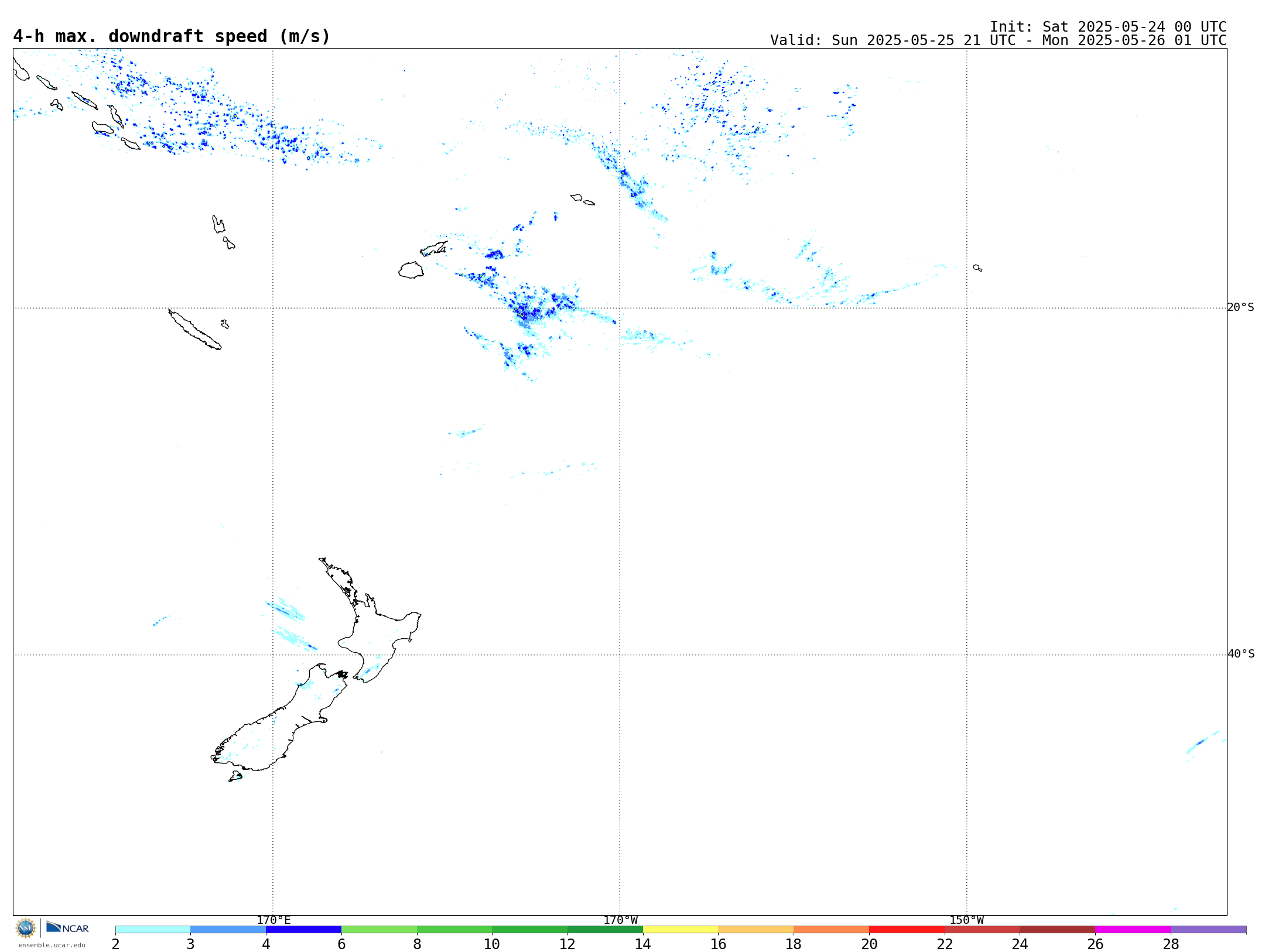Screen dimensions: 1265x952
Task: Click the 40°S latitude label
Action: coord(1241,654)
